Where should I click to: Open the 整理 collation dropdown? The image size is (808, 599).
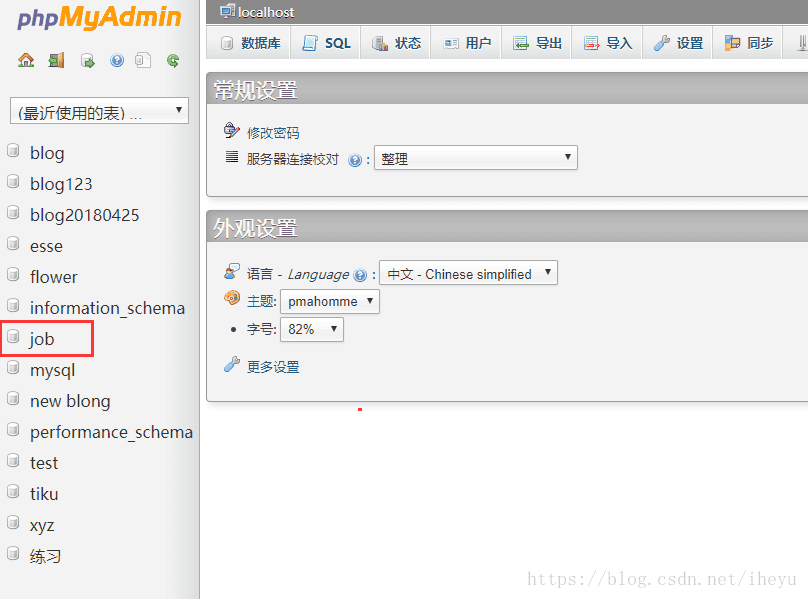click(x=476, y=158)
